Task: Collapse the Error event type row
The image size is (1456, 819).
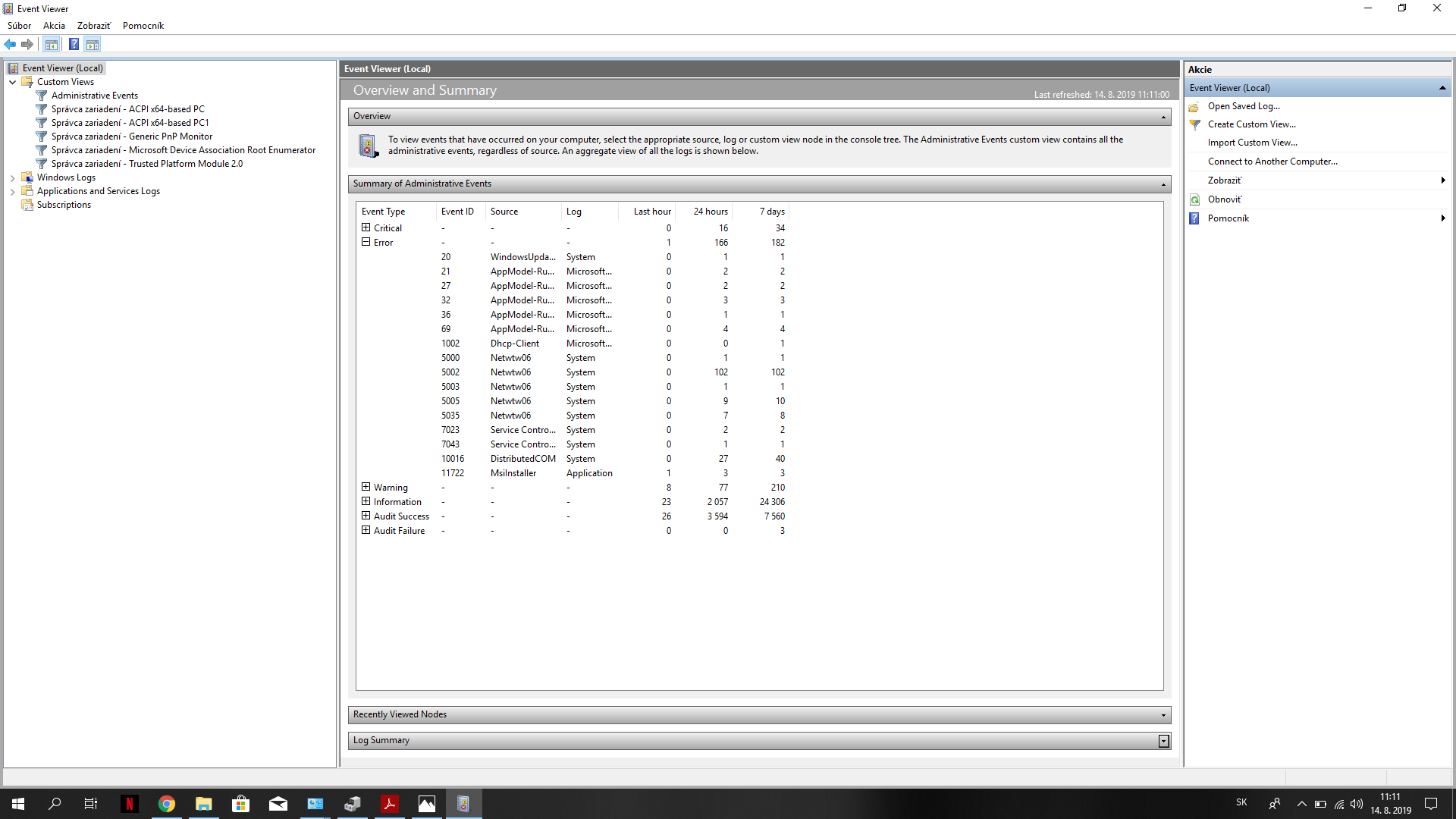Action: click(x=366, y=242)
